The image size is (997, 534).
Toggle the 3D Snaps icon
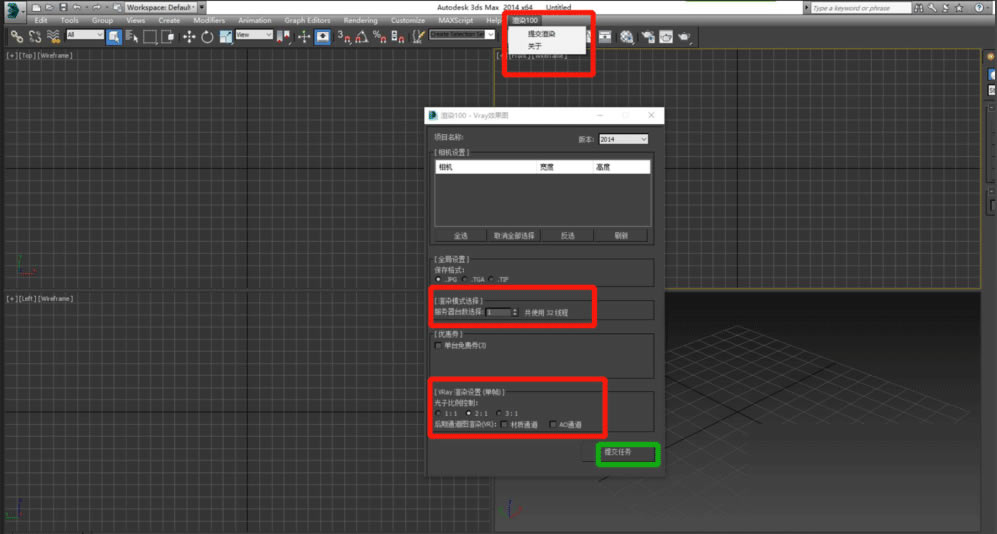(x=342, y=37)
